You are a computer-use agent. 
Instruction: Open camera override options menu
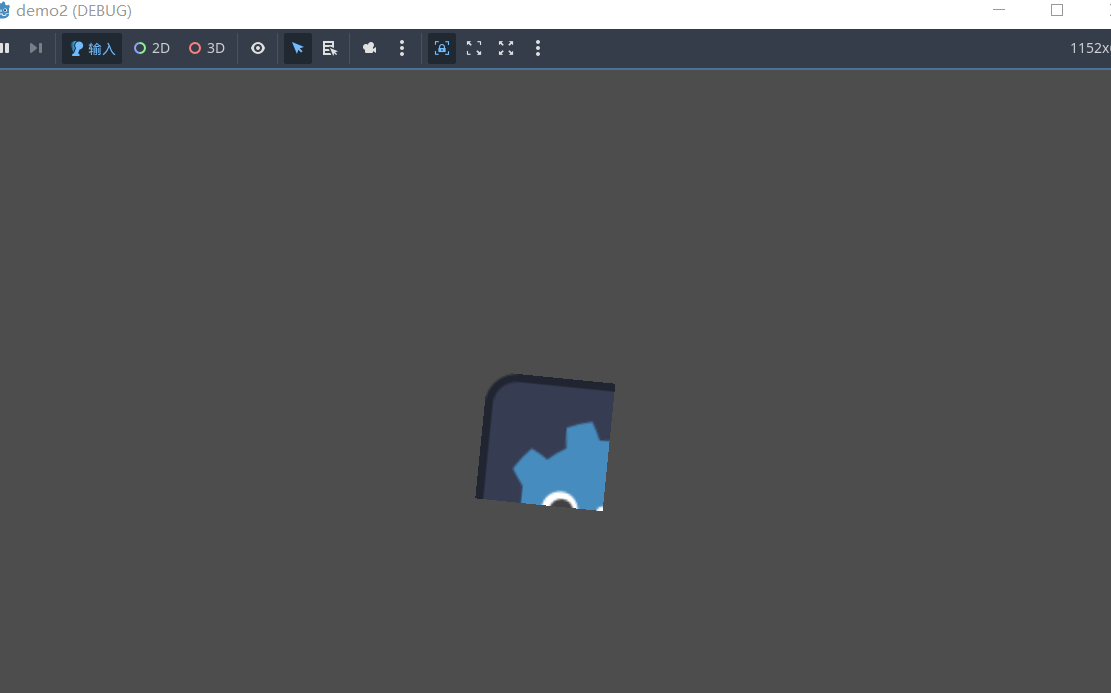tap(402, 48)
